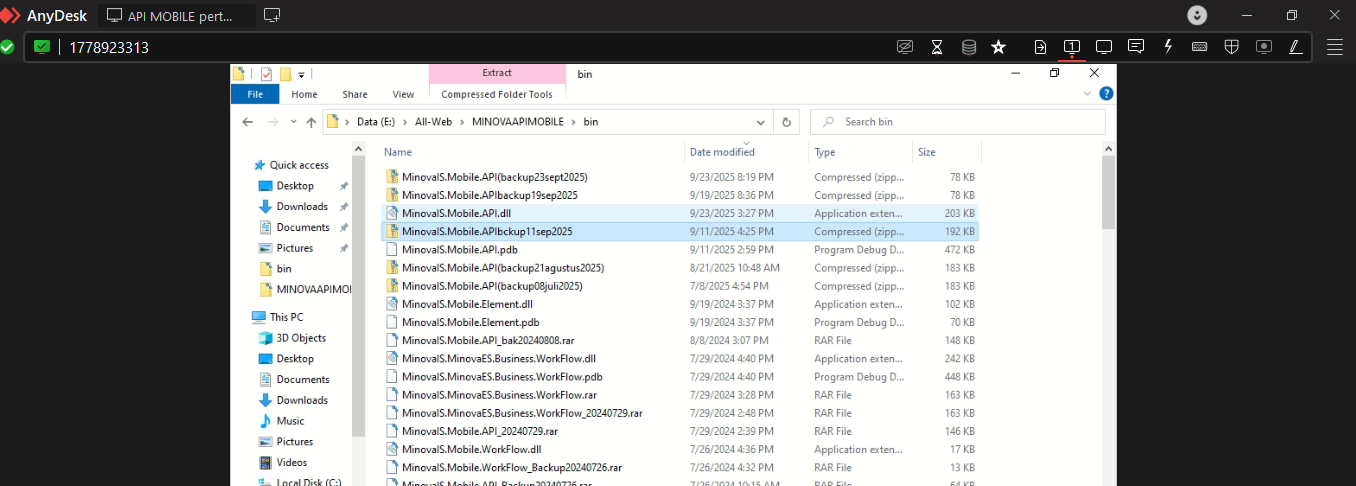Open the AnyDesk chat icon
Screen dimensions: 1356x486
[1136, 47]
